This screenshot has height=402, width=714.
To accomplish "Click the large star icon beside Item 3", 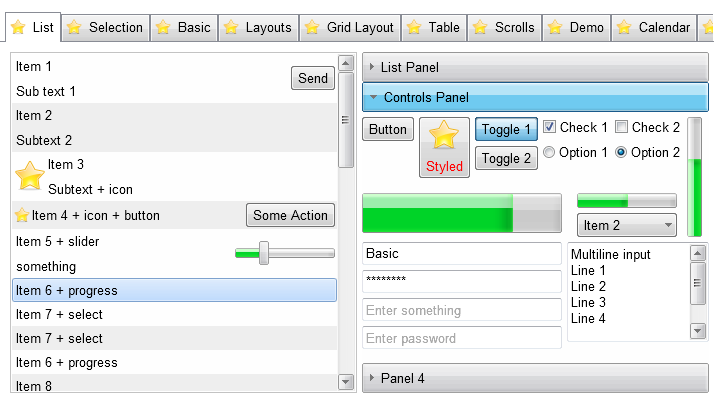I will (30, 176).
